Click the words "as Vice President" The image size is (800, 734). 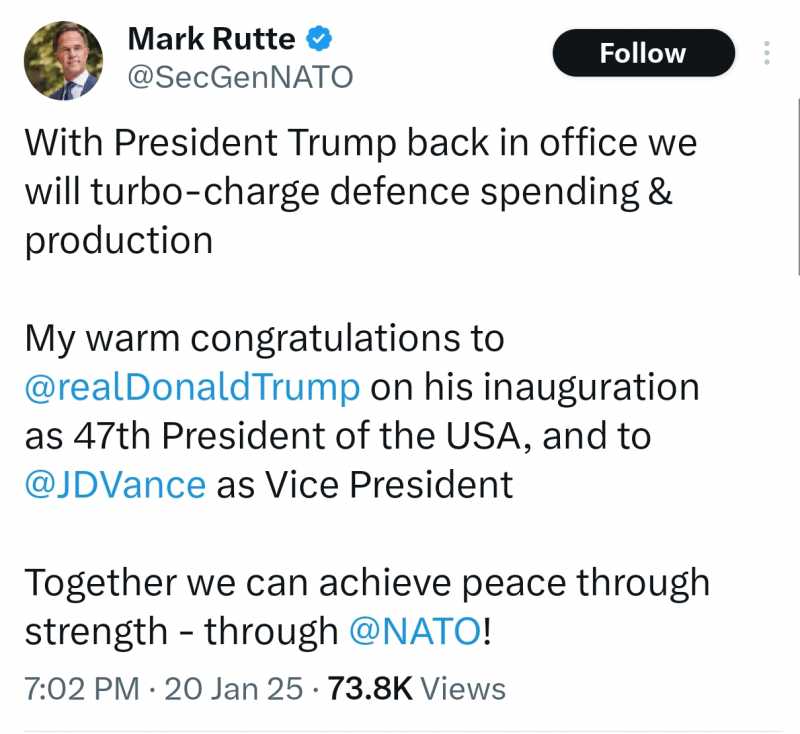pos(364,484)
